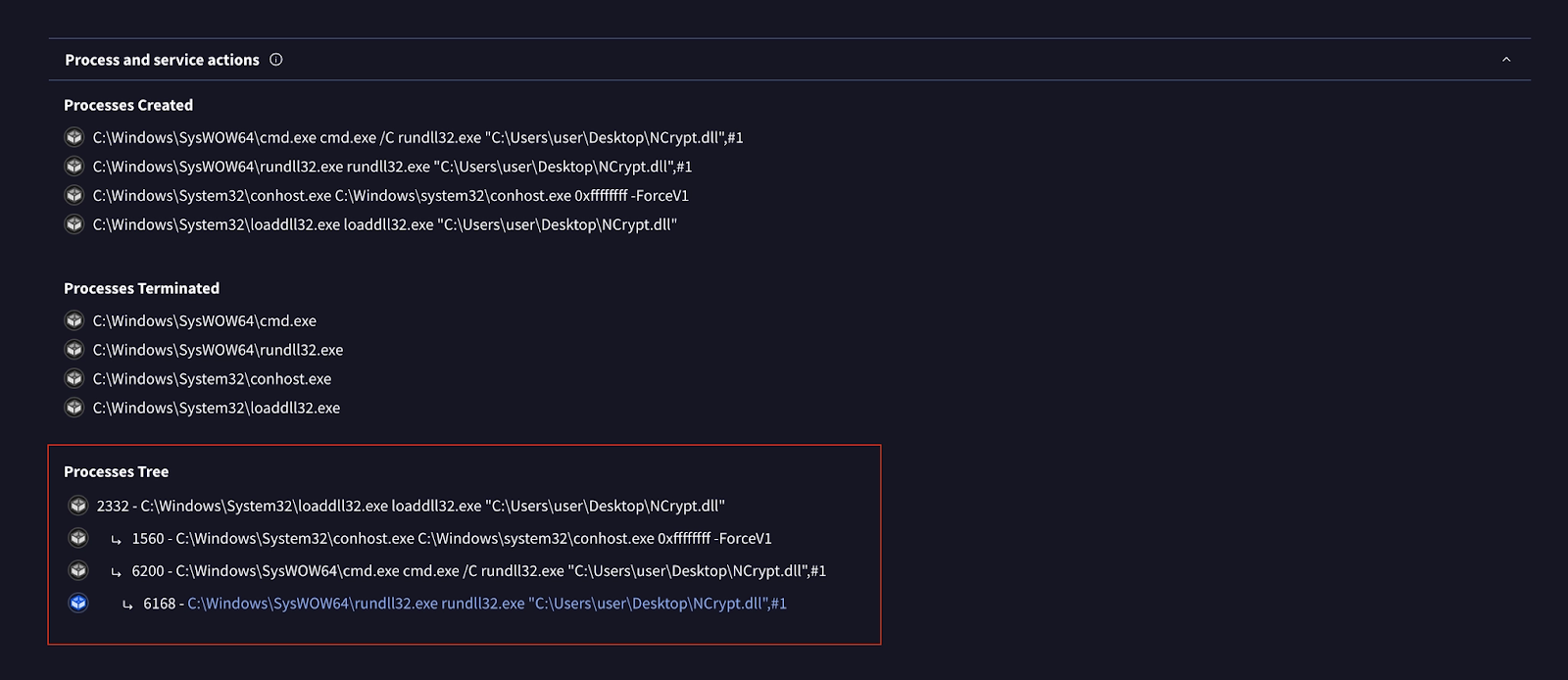Click the Processes Tree heading

pos(116,471)
